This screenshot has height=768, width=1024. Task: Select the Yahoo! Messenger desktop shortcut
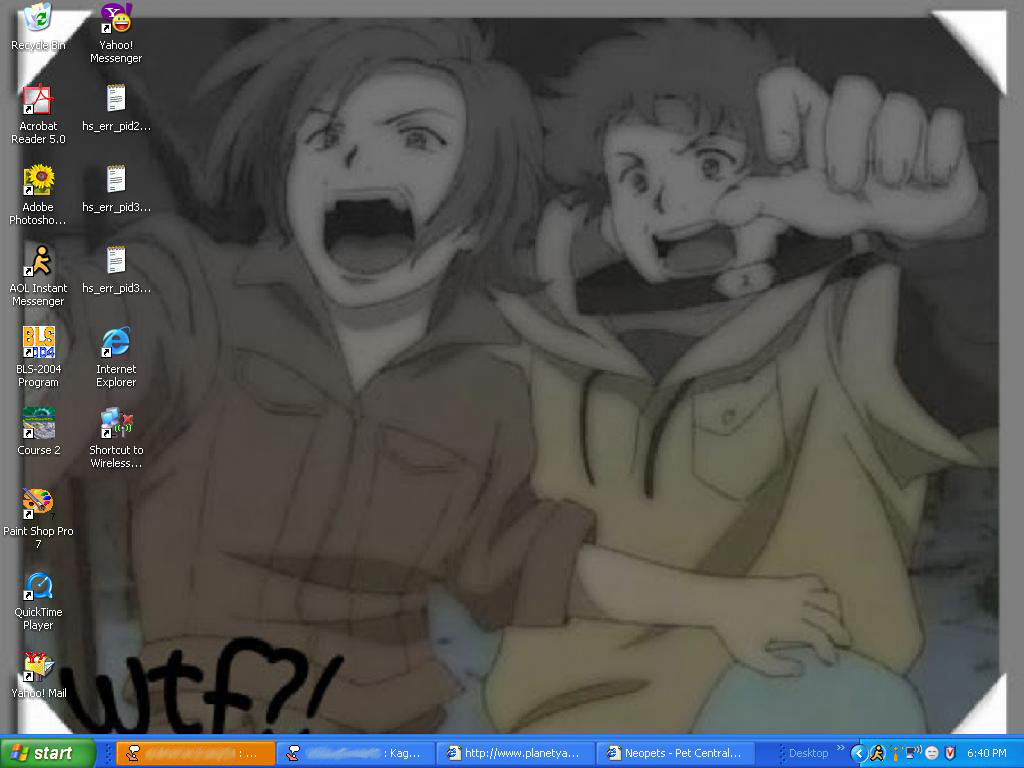(x=116, y=34)
